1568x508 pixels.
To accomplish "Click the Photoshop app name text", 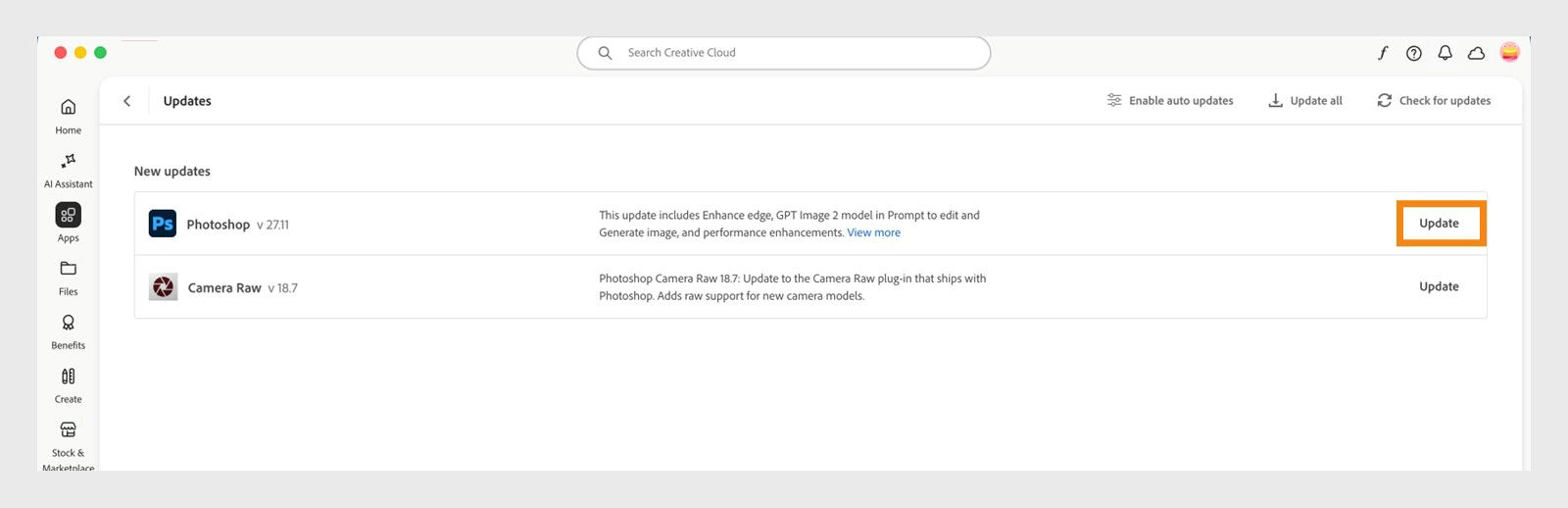I will [x=218, y=225].
